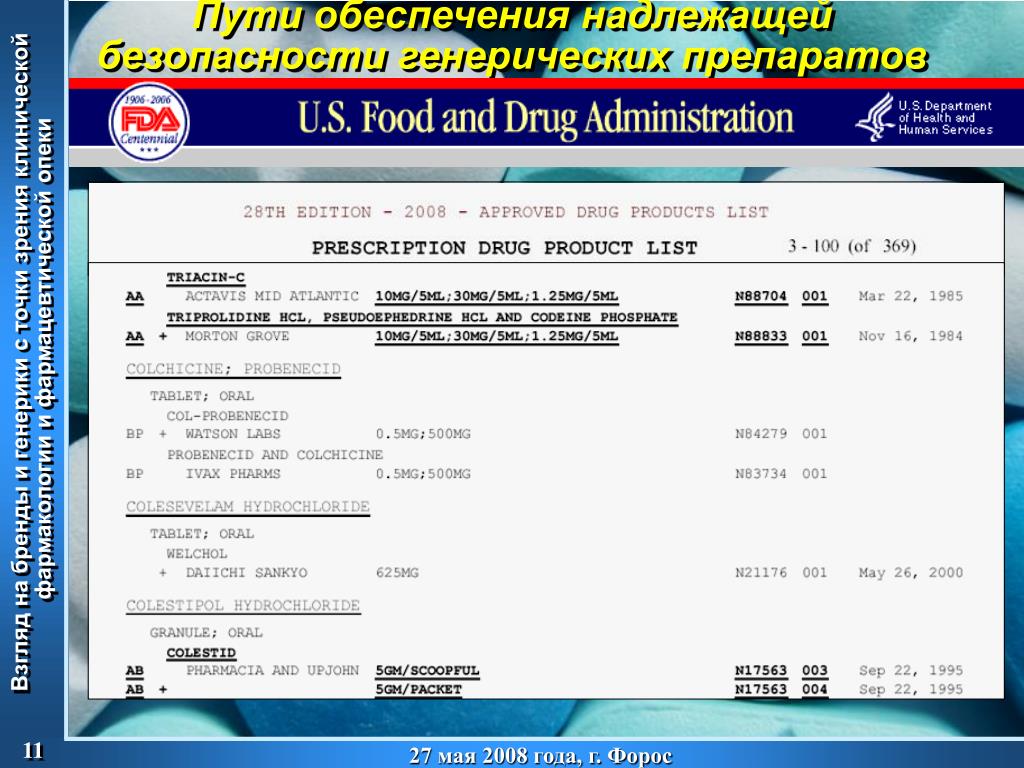Click TABLET; ORAL under COLESEVELAM HYDROCHLORIDE

[x=202, y=534]
